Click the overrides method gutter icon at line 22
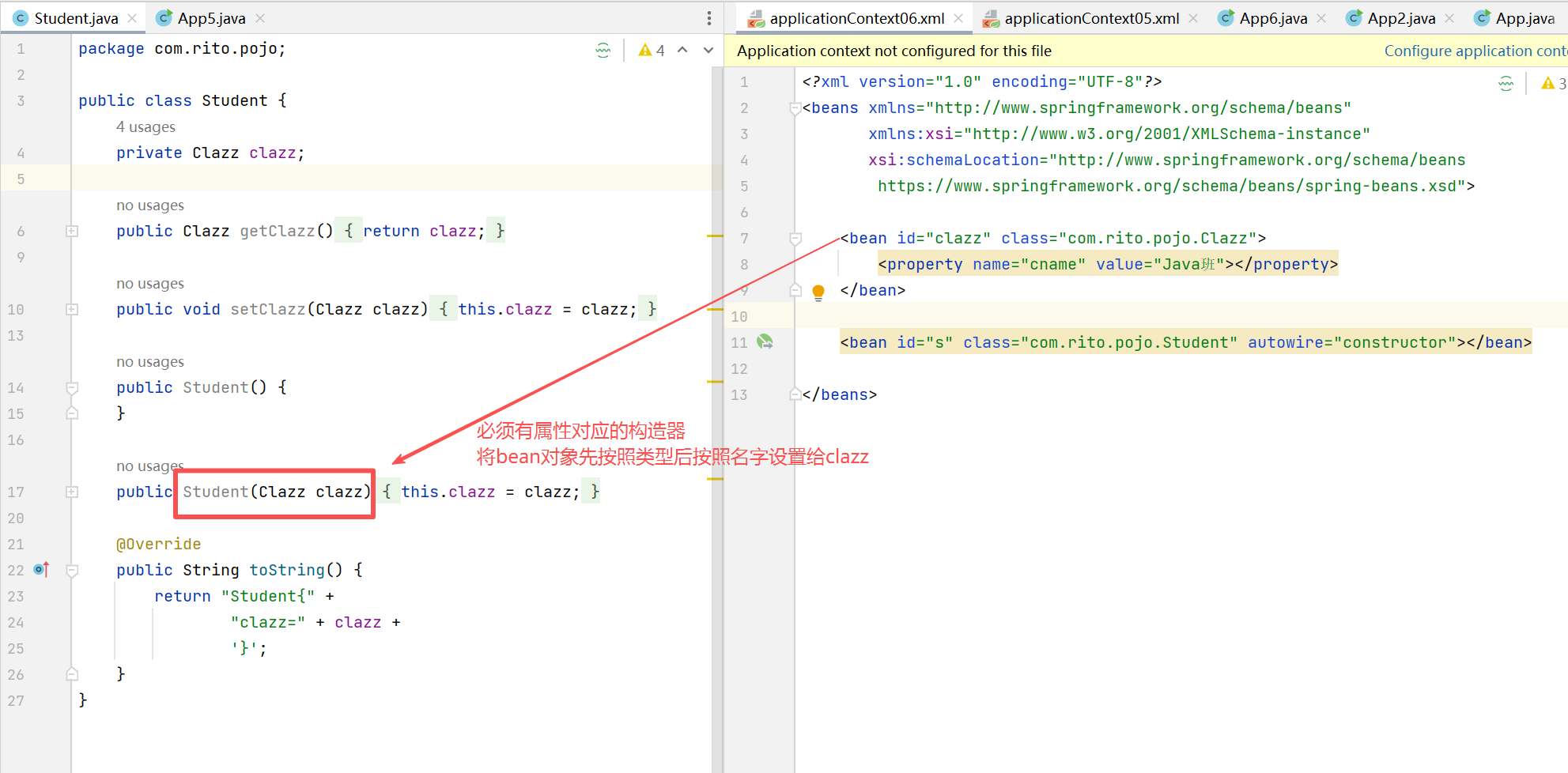This screenshot has width=1568, height=773. 42,569
